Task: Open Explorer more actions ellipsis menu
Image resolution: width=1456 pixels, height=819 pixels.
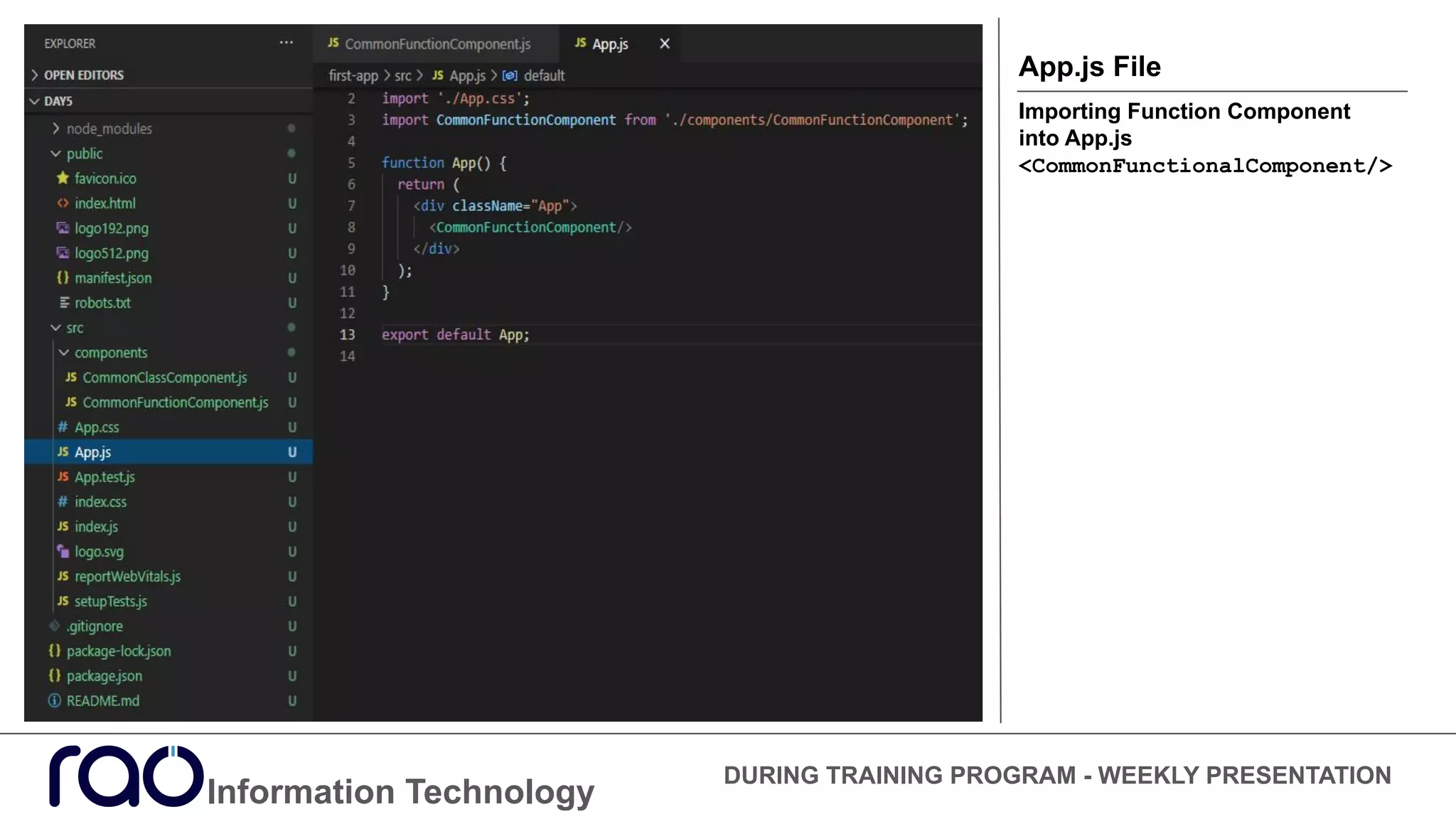Action: tap(286, 43)
